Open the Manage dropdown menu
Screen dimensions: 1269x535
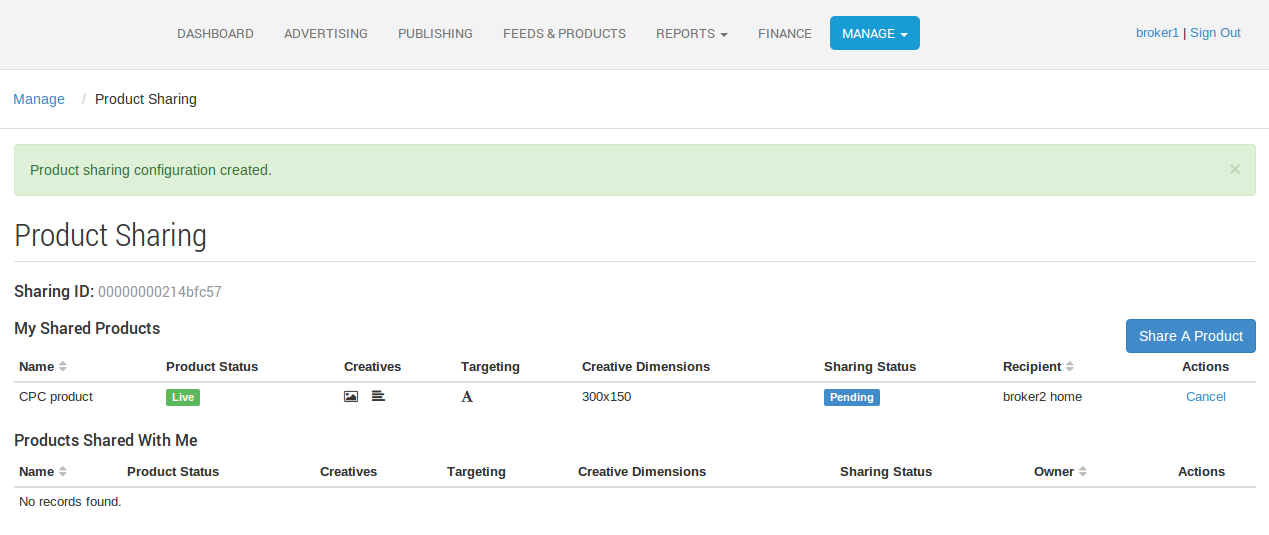coord(875,33)
